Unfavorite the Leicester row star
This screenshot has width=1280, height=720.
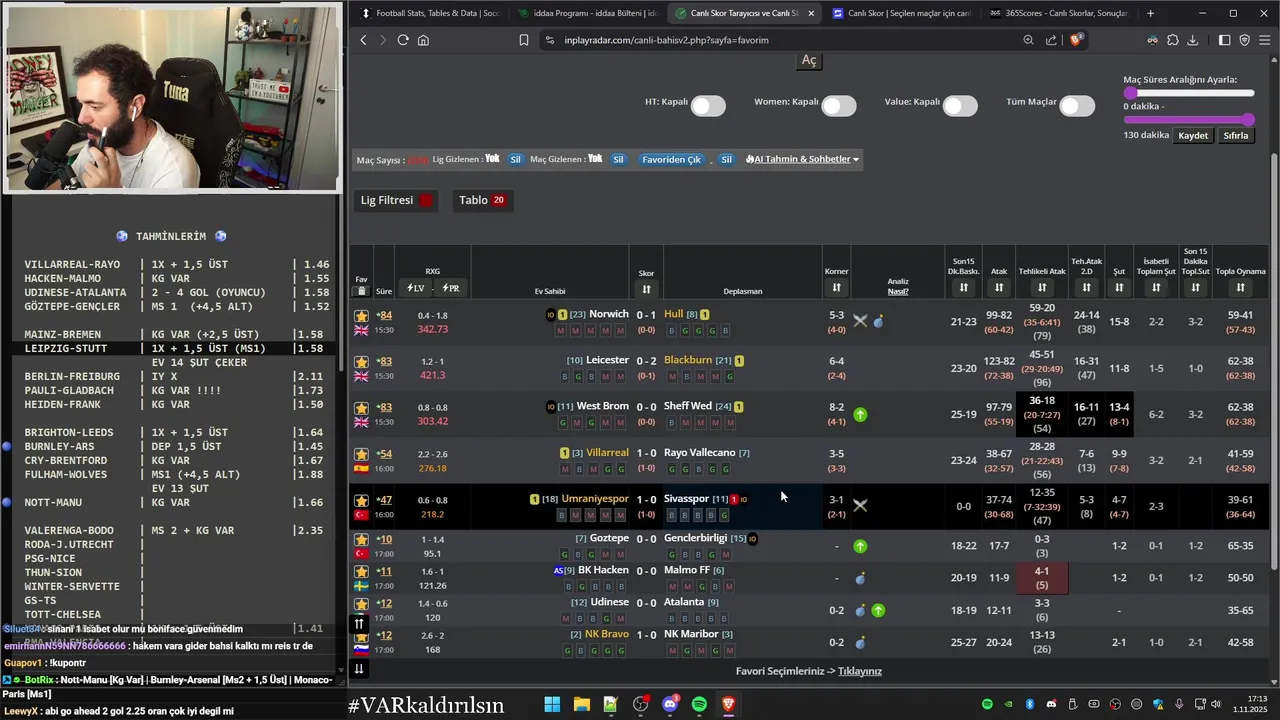pos(361,362)
